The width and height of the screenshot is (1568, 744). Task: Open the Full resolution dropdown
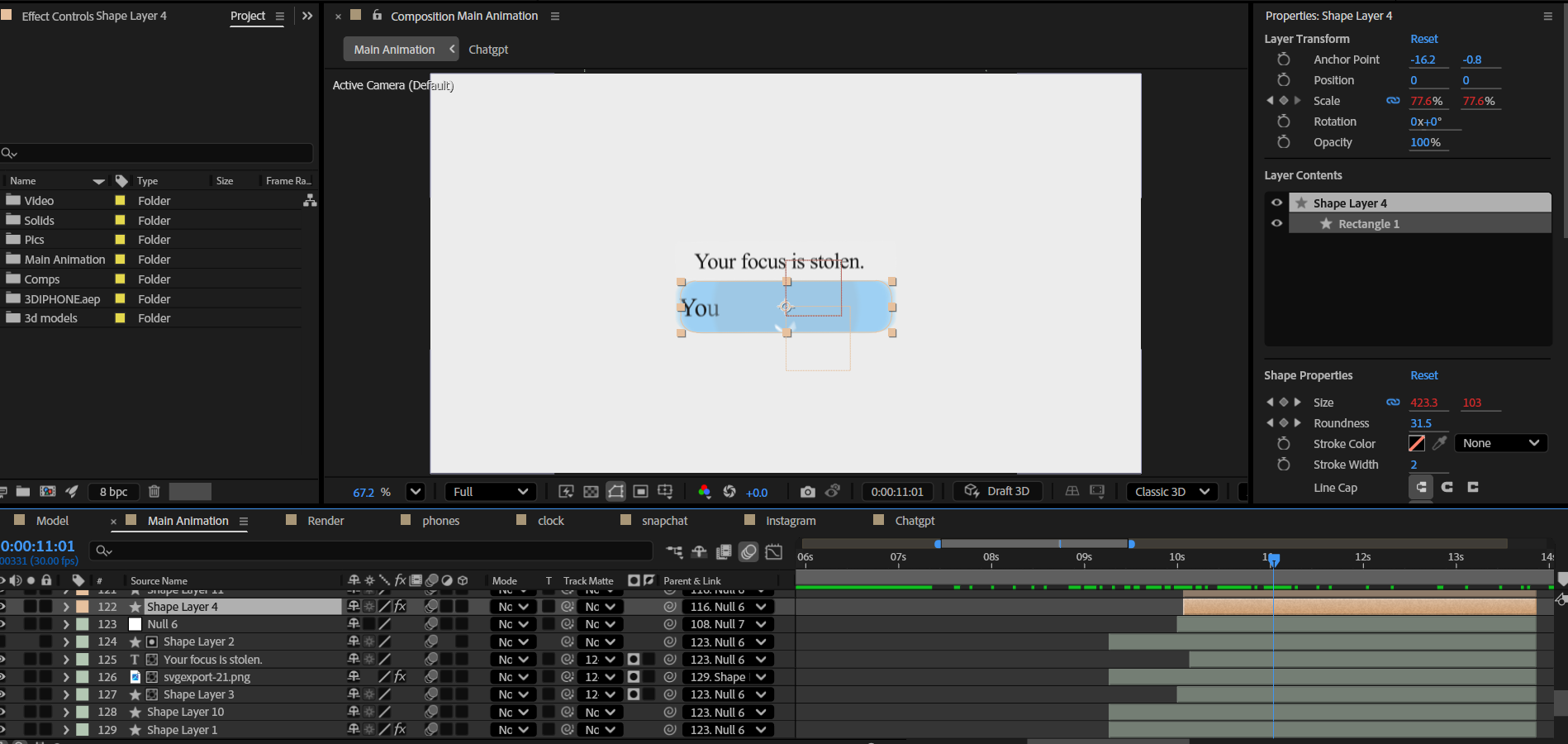click(490, 492)
